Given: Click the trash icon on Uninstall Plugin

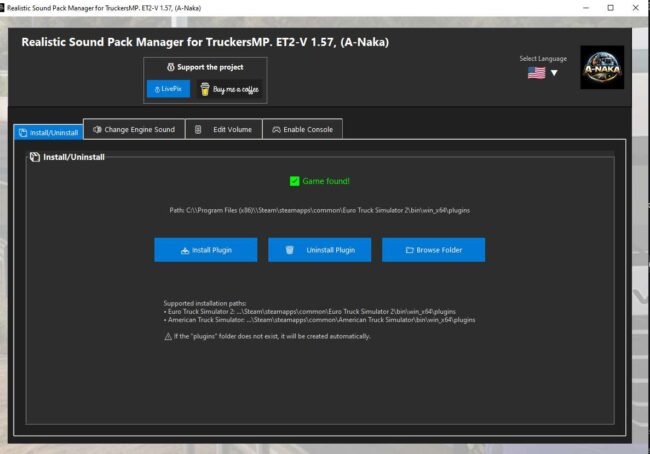Looking at the screenshot, I should tap(290, 250).
